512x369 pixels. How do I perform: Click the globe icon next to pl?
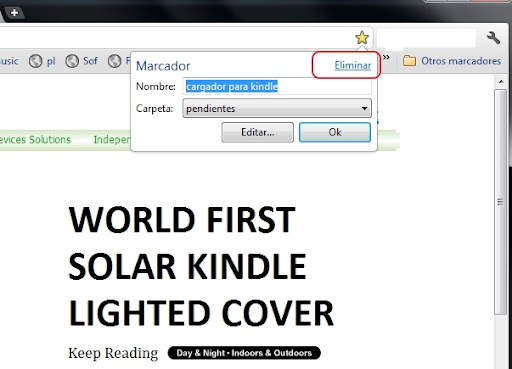tap(35, 61)
